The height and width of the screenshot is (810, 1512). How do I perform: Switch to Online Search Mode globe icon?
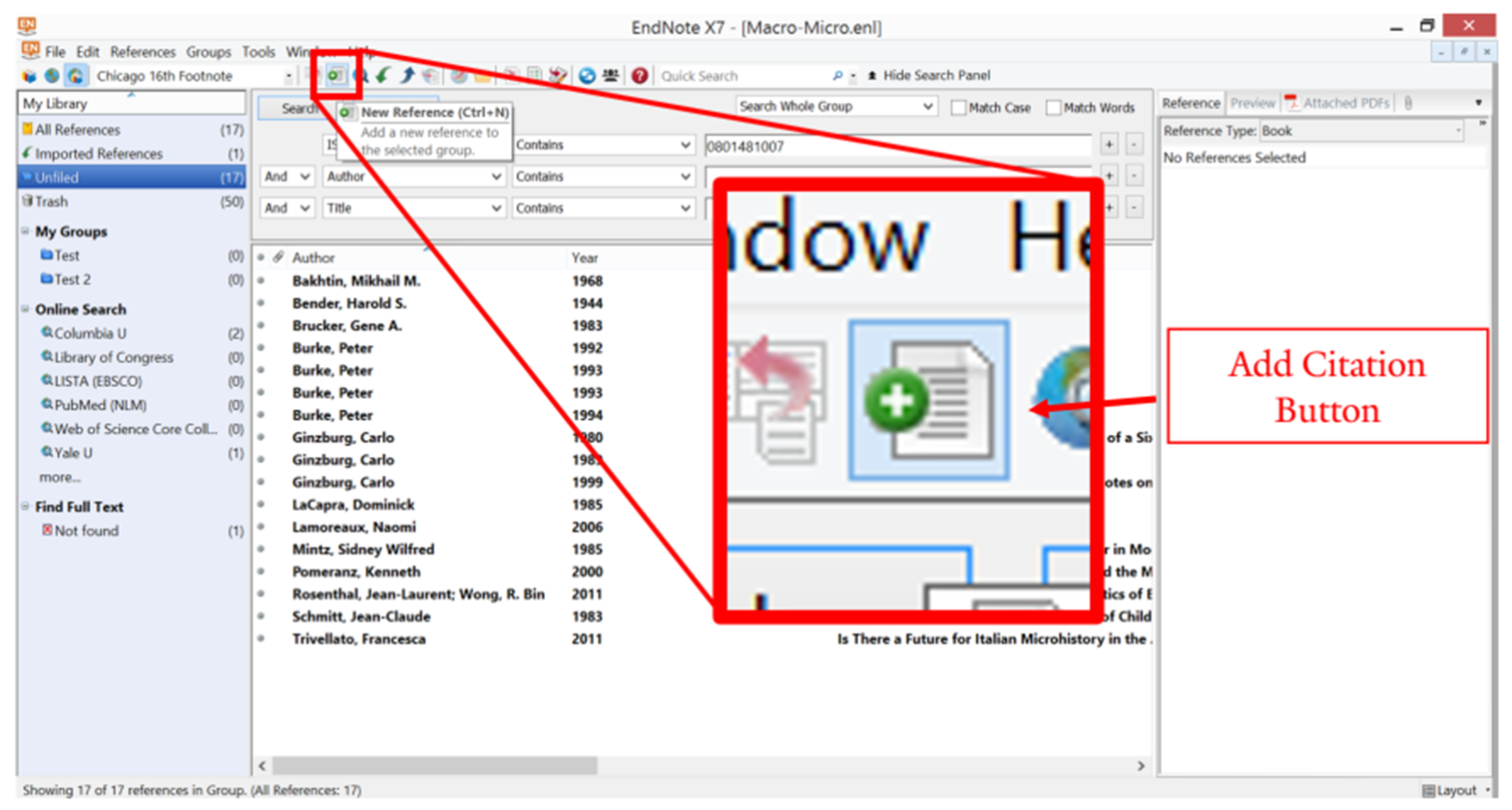point(52,76)
